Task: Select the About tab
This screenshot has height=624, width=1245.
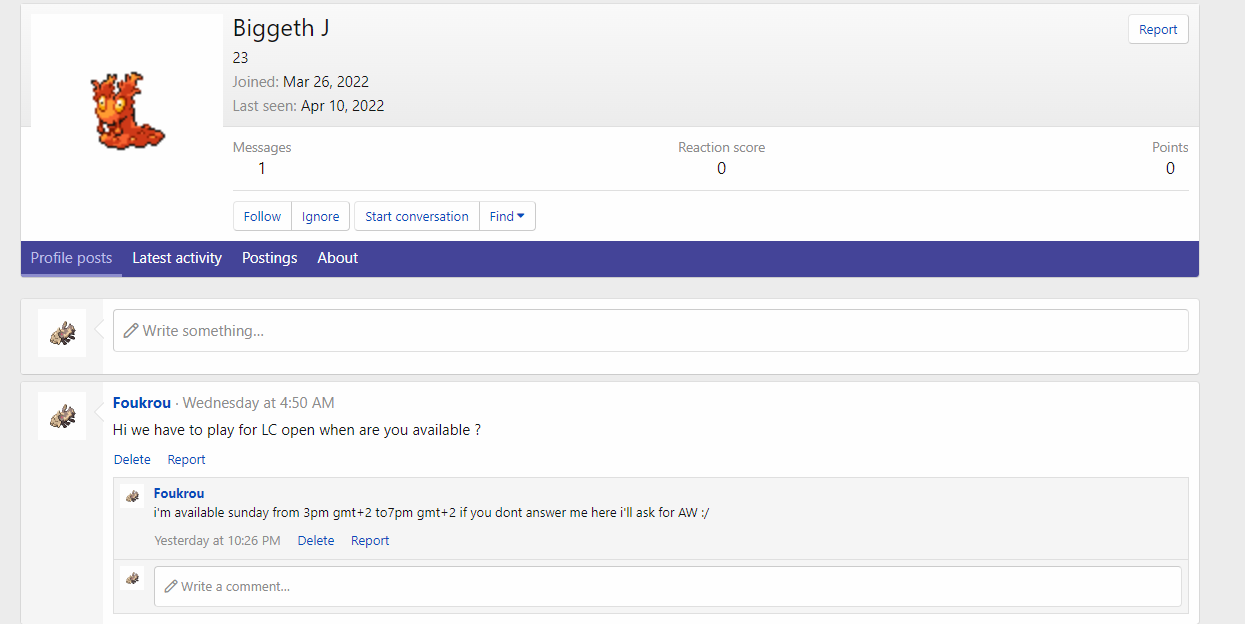Action: click(x=337, y=258)
